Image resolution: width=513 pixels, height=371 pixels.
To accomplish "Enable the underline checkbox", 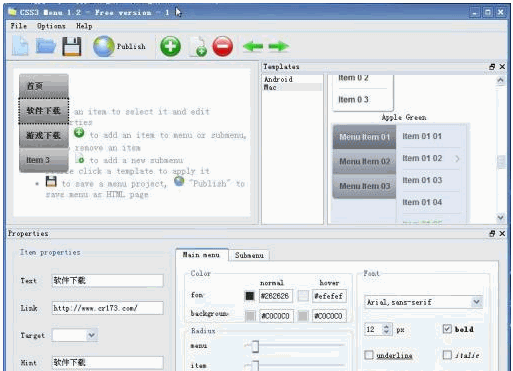I will [x=369, y=355].
